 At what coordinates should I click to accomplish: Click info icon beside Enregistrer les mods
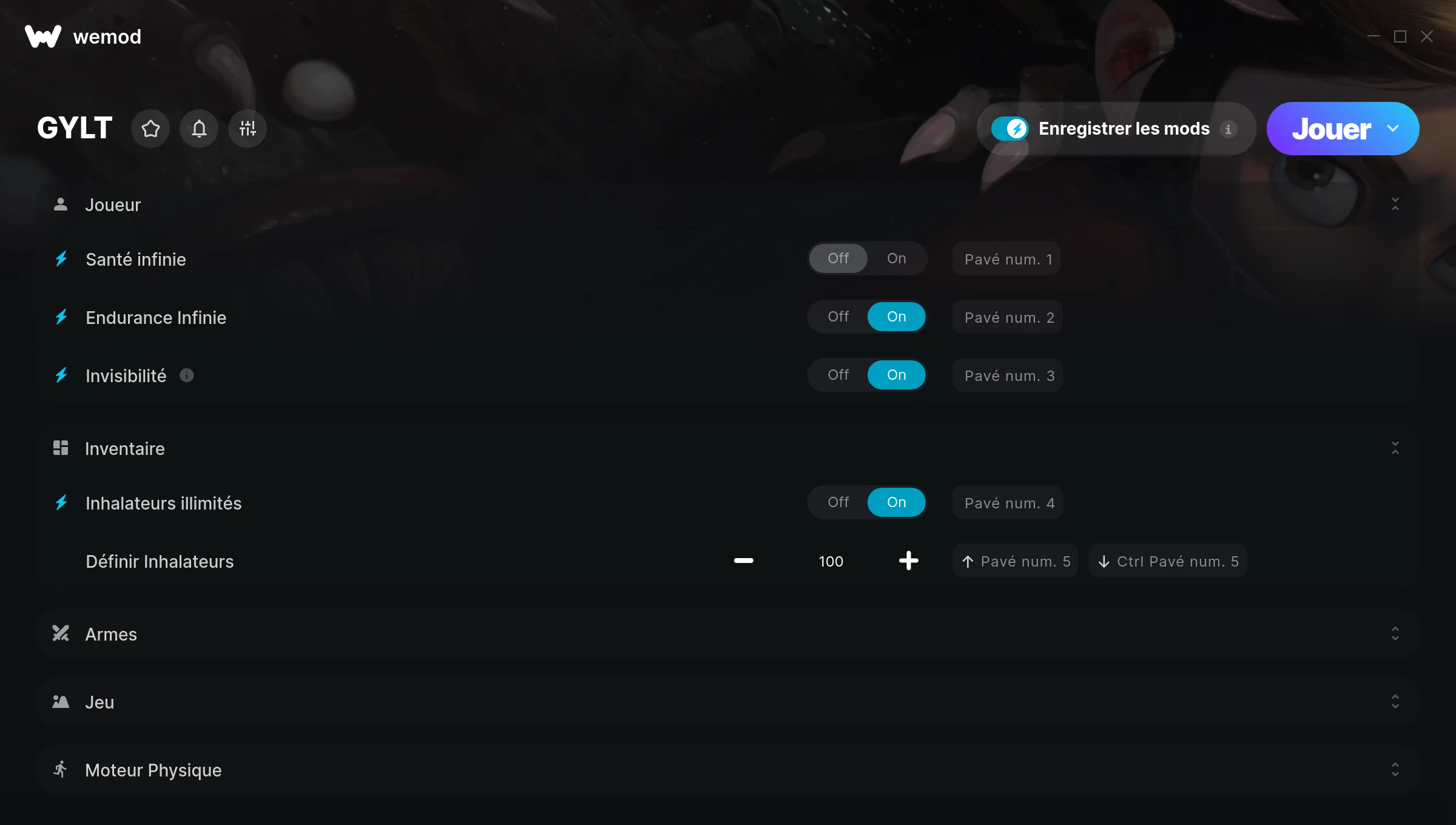point(1228,129)
